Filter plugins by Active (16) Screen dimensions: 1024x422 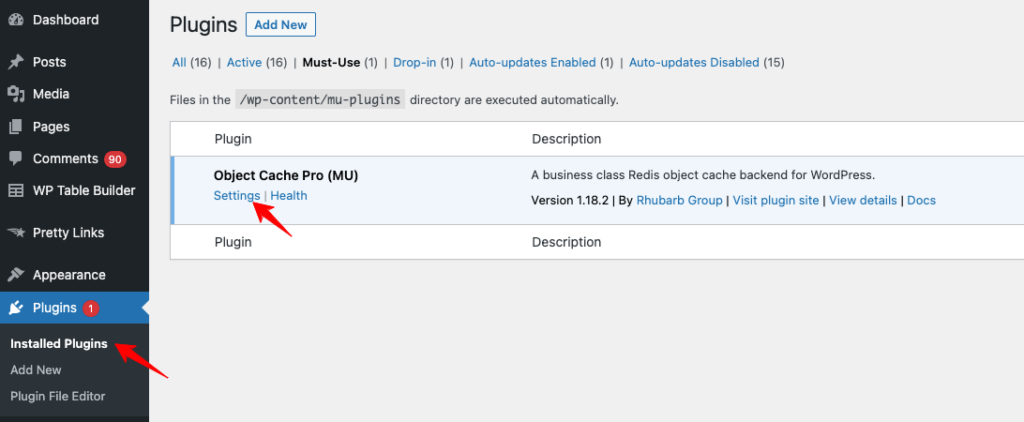point(257,63)
